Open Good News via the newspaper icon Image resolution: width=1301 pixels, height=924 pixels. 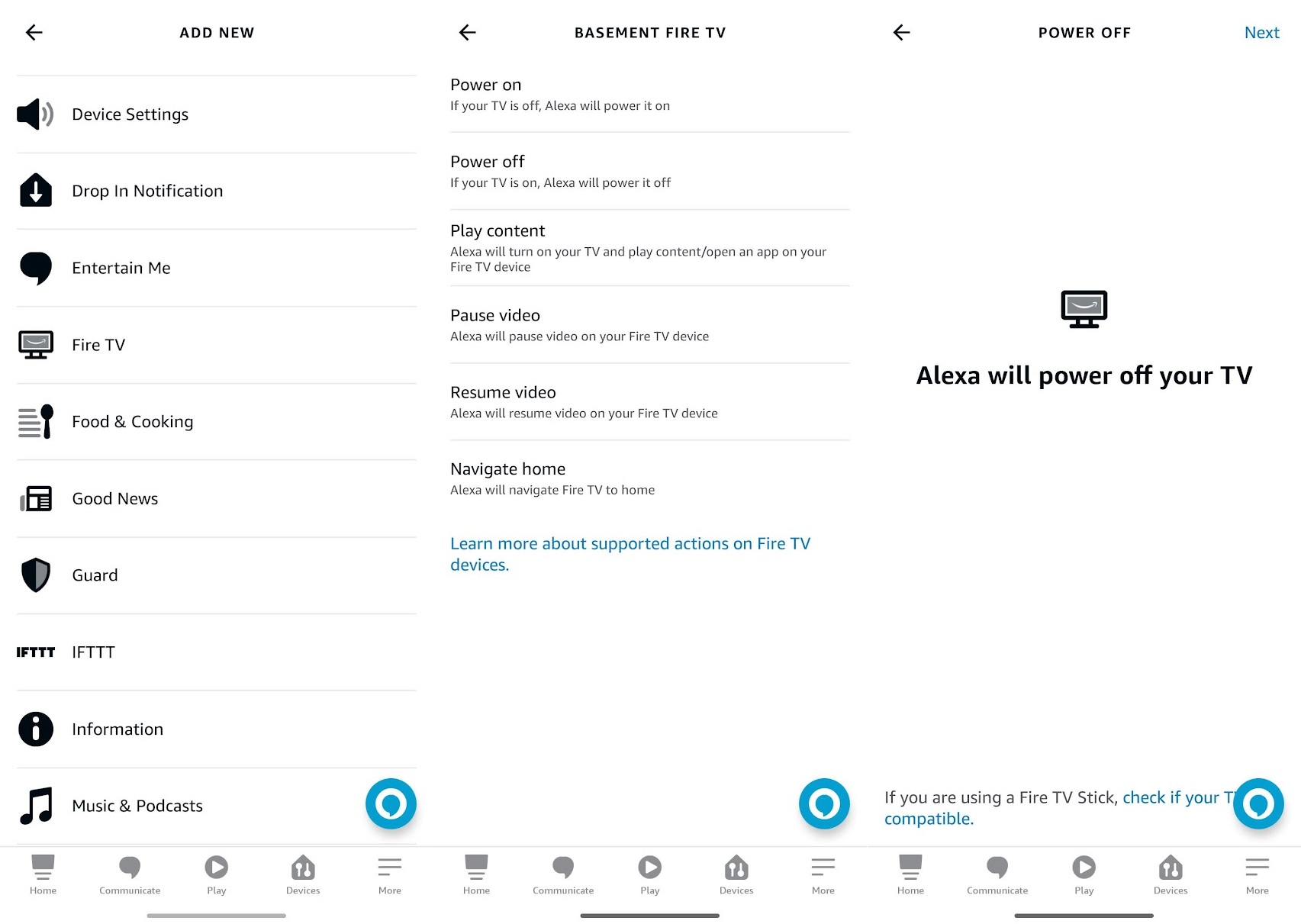point(35,497)
